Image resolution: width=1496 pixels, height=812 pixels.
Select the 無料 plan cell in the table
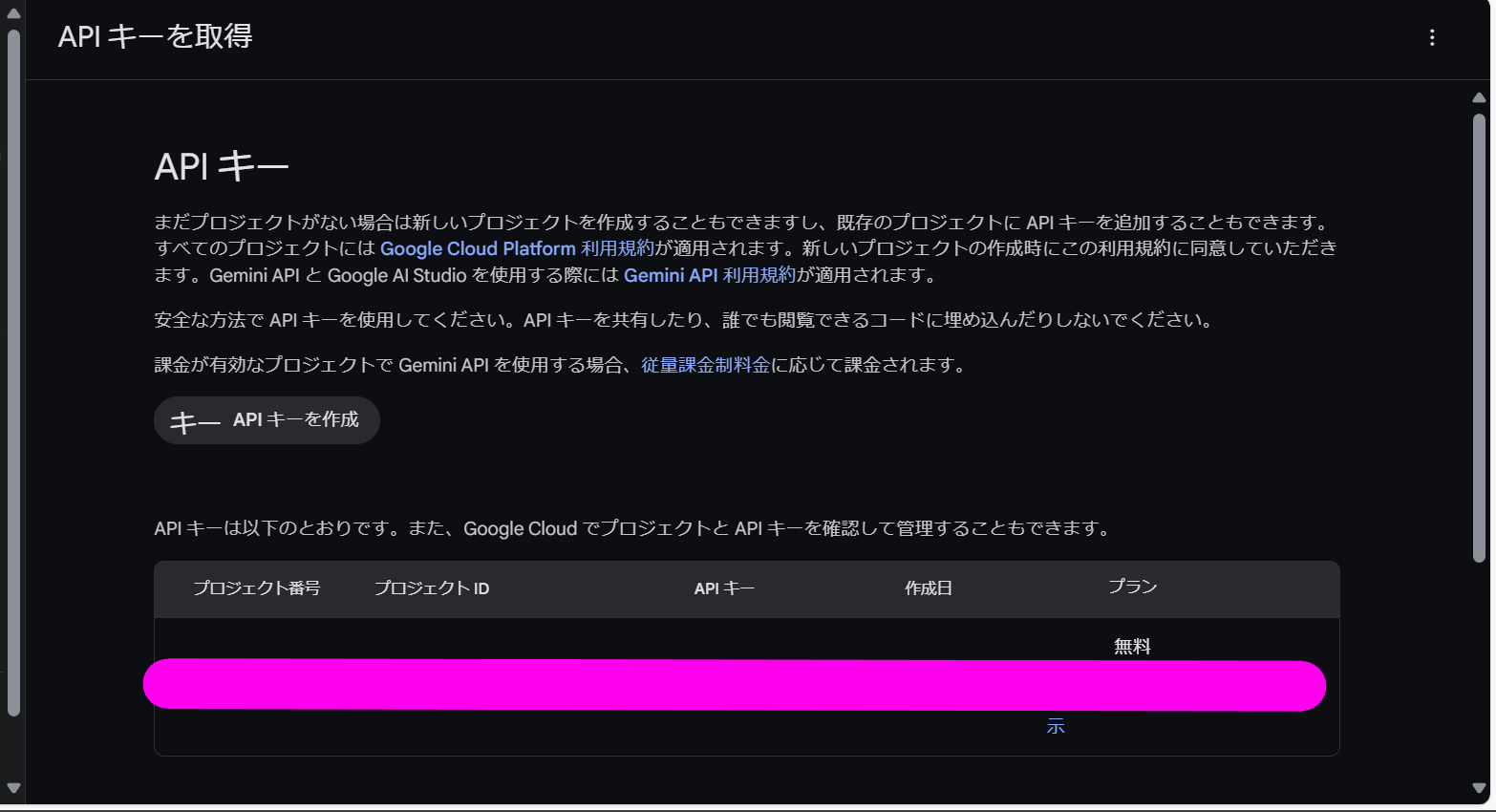[1132, 647]
